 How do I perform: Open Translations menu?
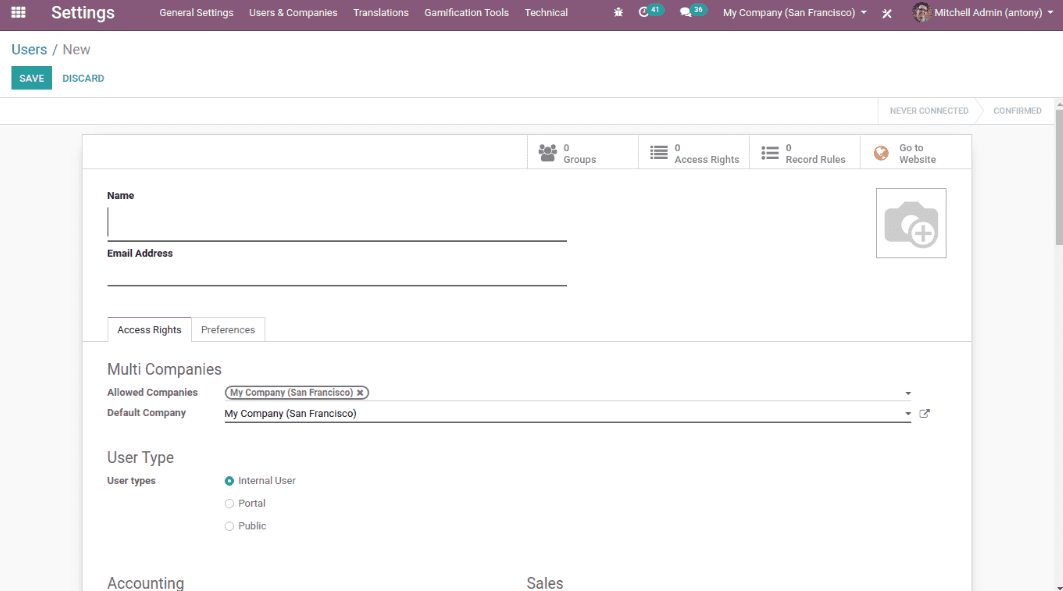[381, 12]
